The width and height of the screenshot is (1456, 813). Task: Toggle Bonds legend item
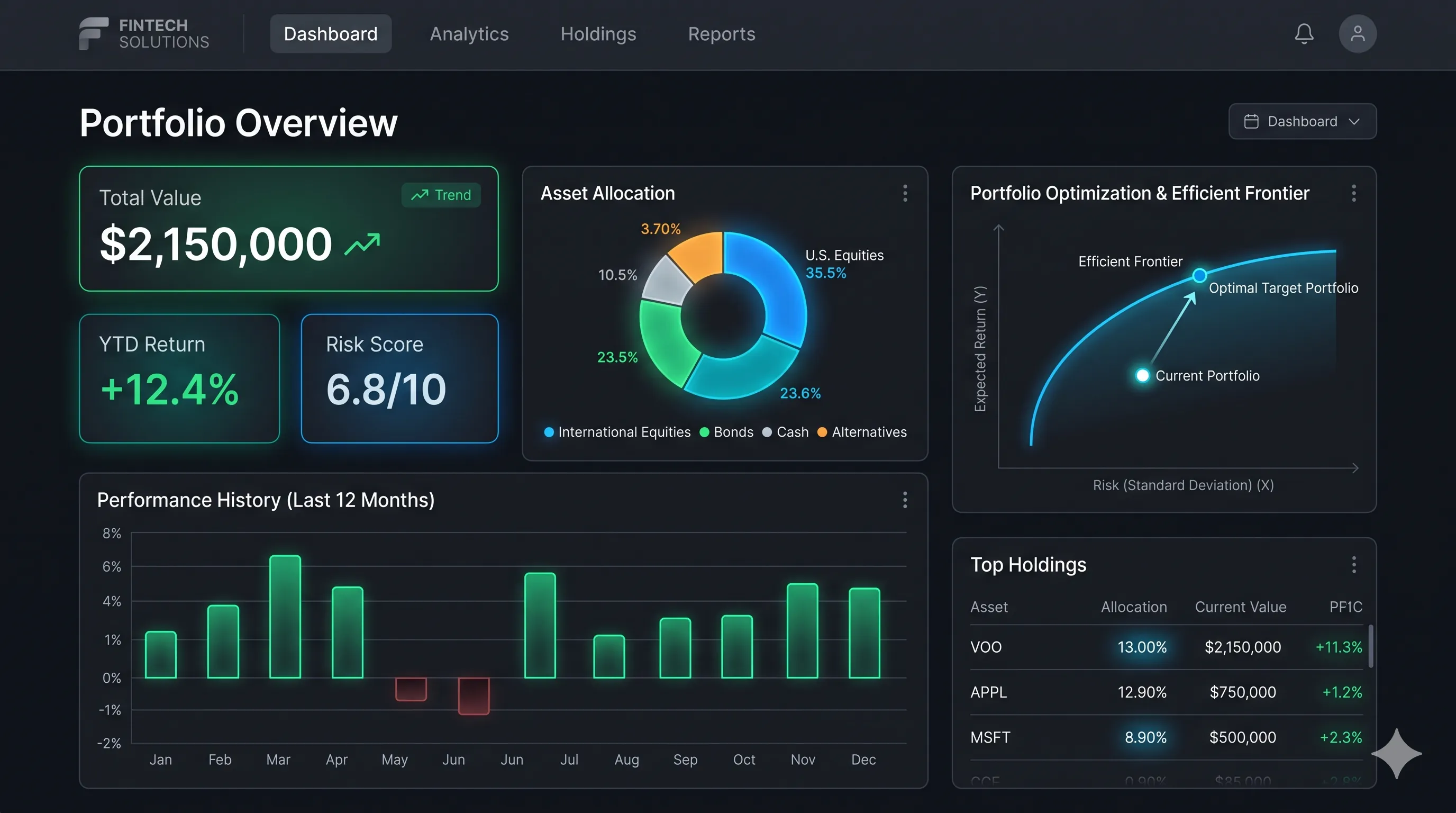click(x=726, y=432)
